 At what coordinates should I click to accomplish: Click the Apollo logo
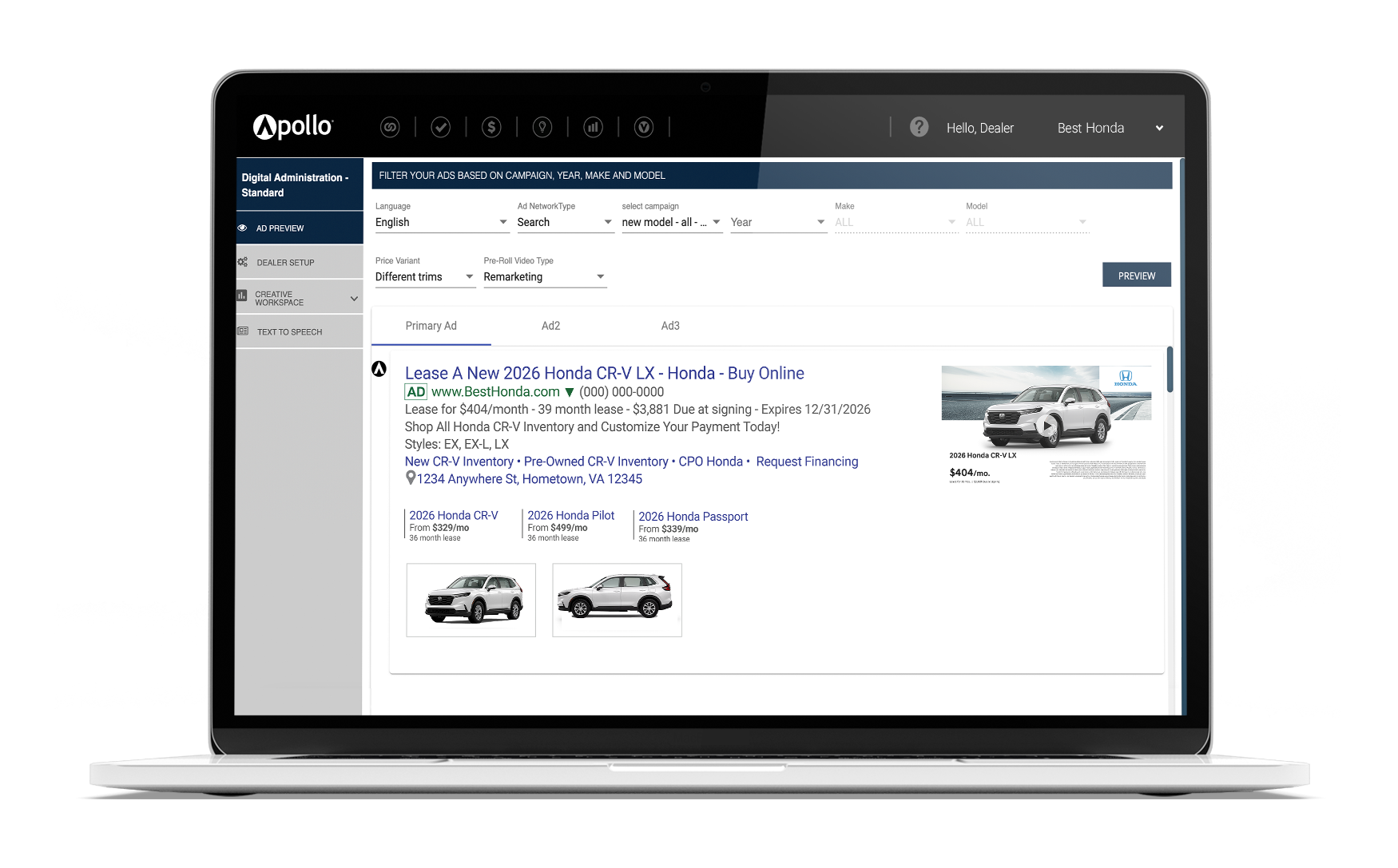[x=293, y=126]
